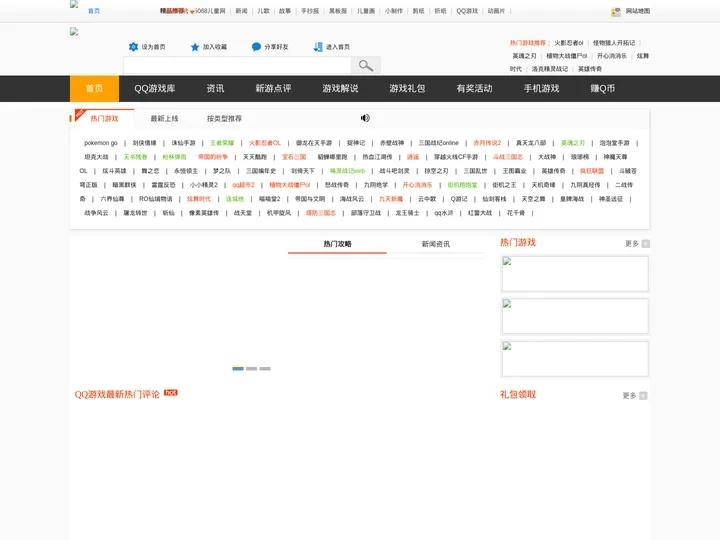
Task: Open the 游戏礼包 navigation item
Action: pos(407,89)
